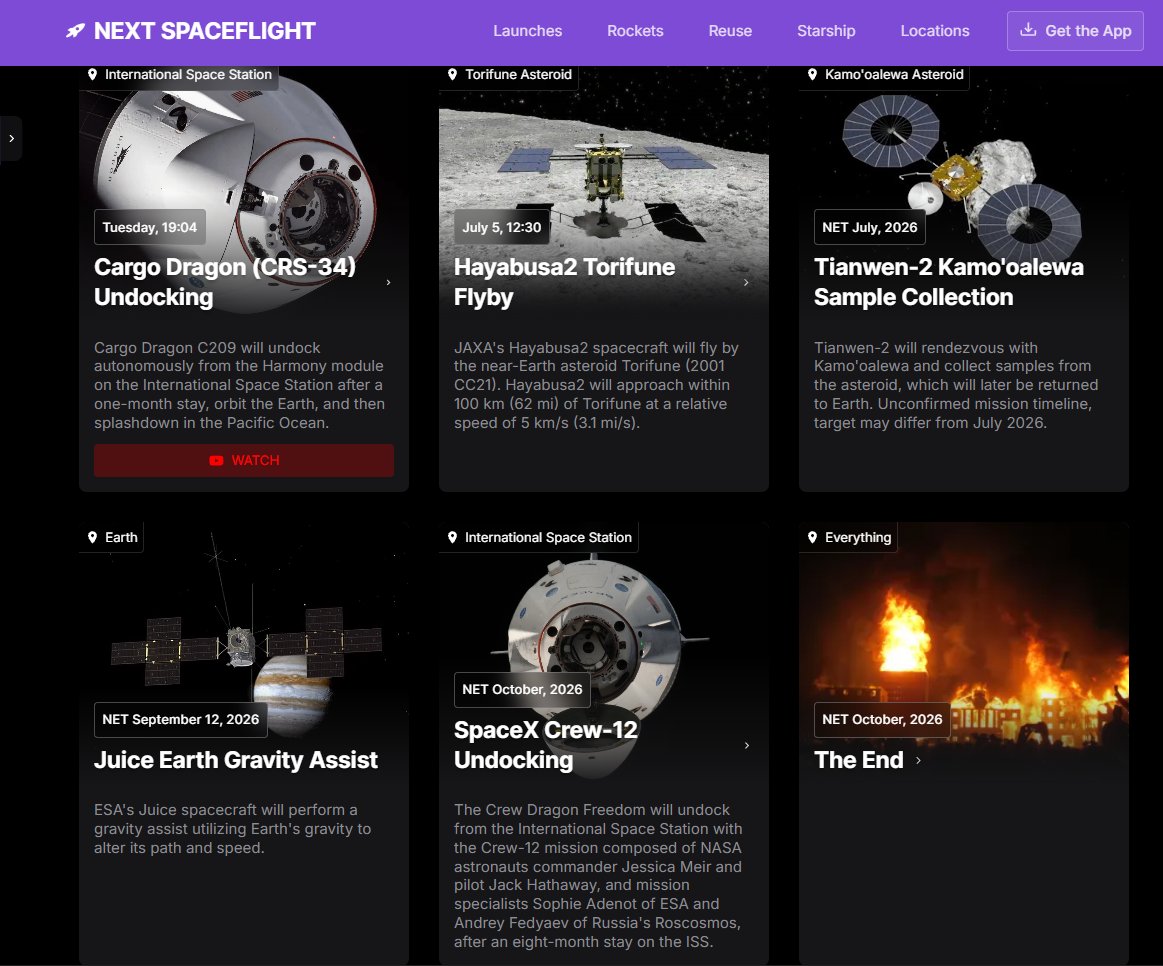Click the Earth location tag
This screenshot has height=966, width=1163.
click(x=111, y=537)
